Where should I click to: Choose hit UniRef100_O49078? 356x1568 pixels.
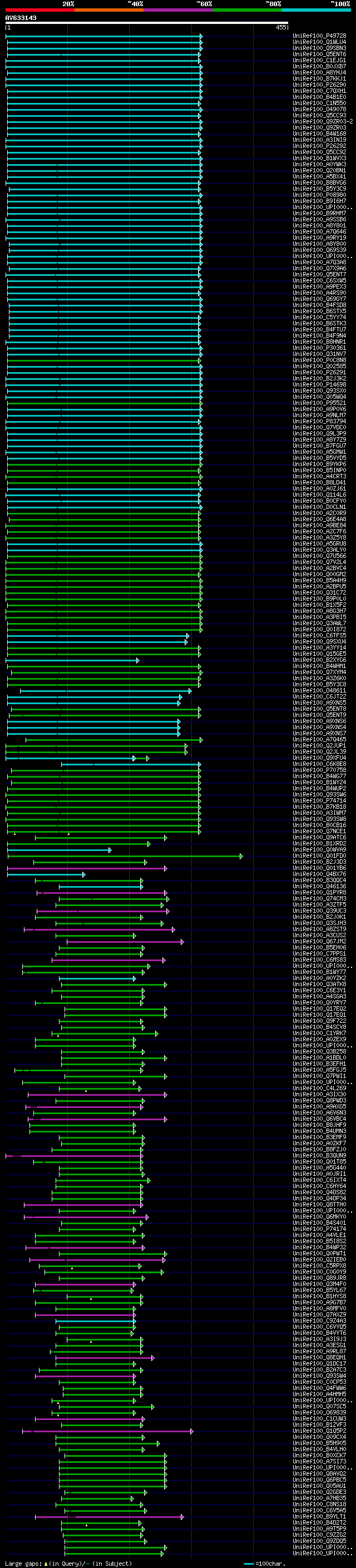tap(319, 110)
